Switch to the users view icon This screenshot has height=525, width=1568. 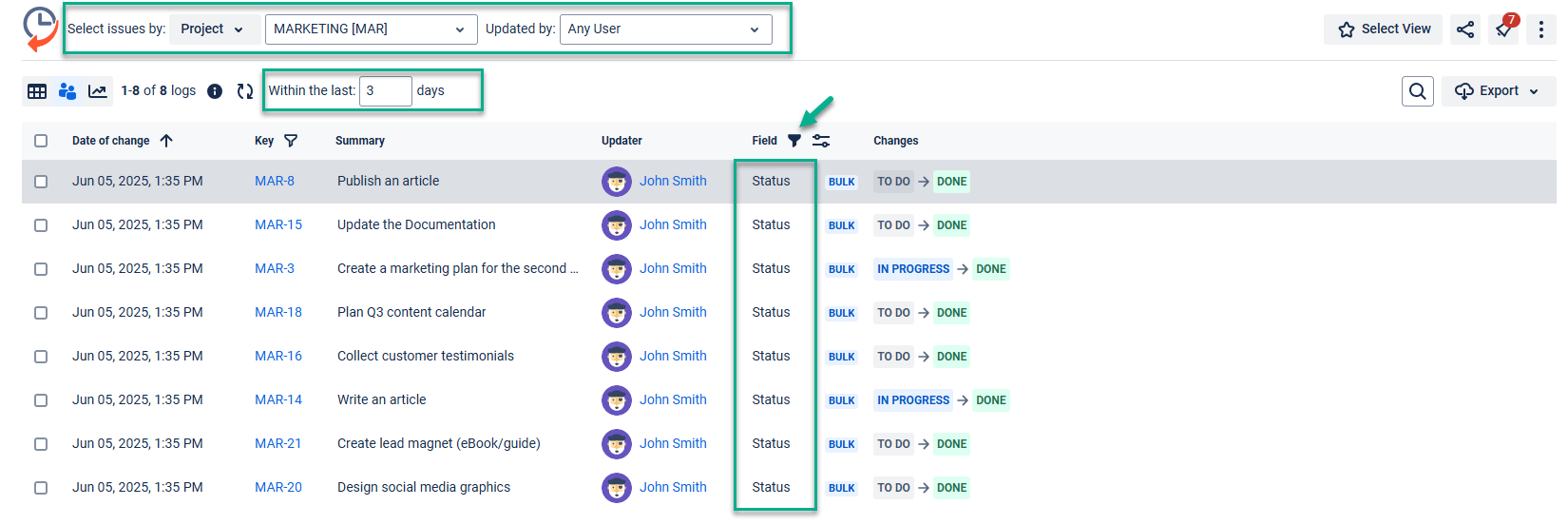tap(67, 91)
